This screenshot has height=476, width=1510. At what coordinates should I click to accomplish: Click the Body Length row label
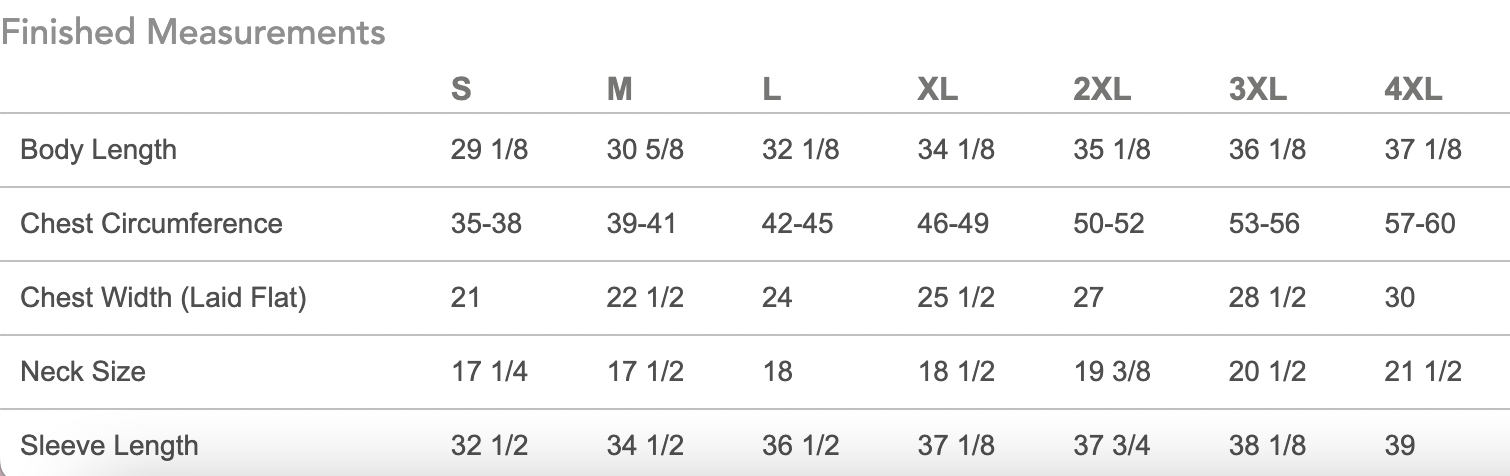pos(98,150)
